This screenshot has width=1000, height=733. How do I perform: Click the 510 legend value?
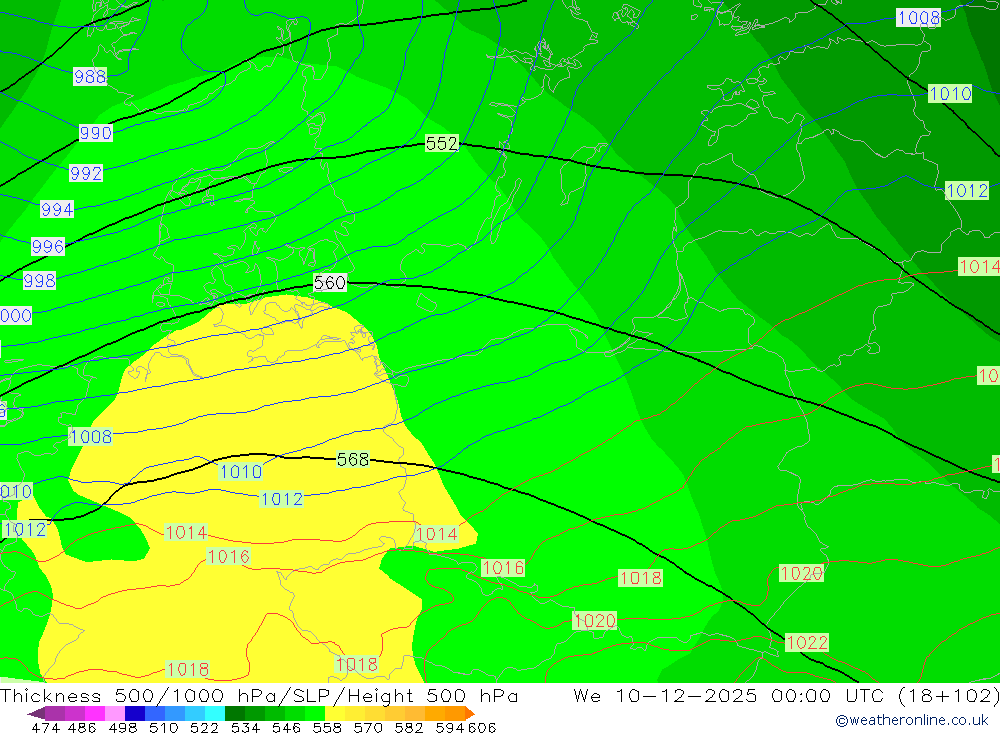(164, 727)
